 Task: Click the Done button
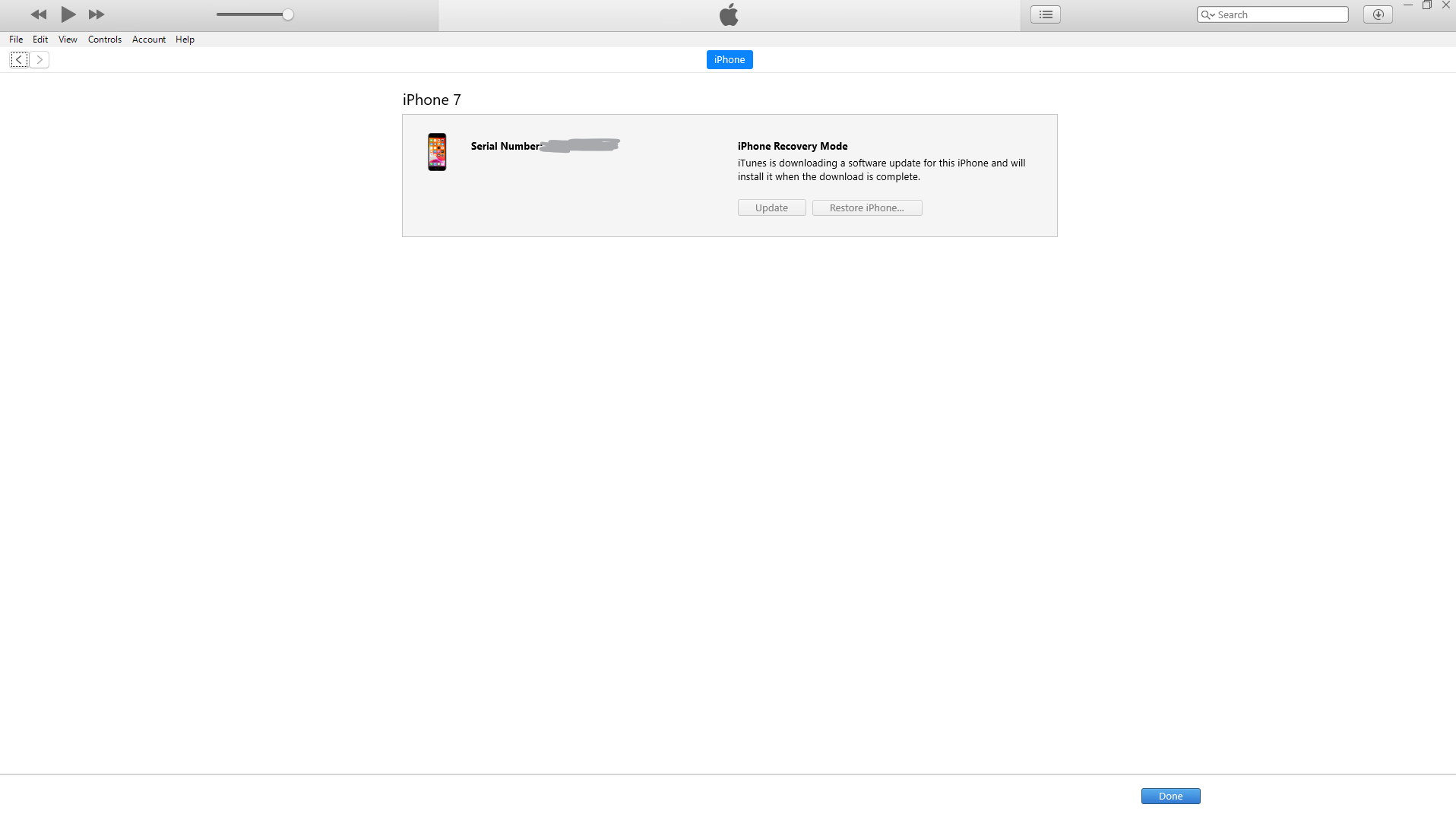tap(1170, 796)
